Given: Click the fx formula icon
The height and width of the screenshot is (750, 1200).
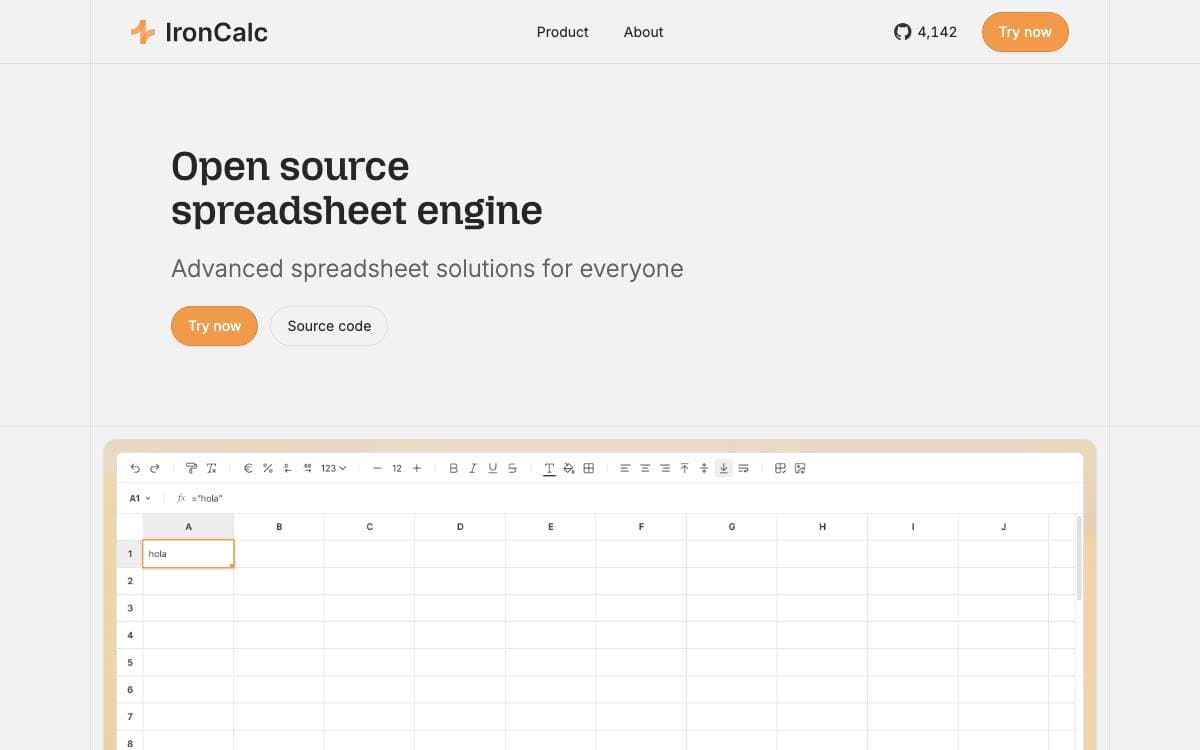Looking at the screenshot, I should [181, 498].
